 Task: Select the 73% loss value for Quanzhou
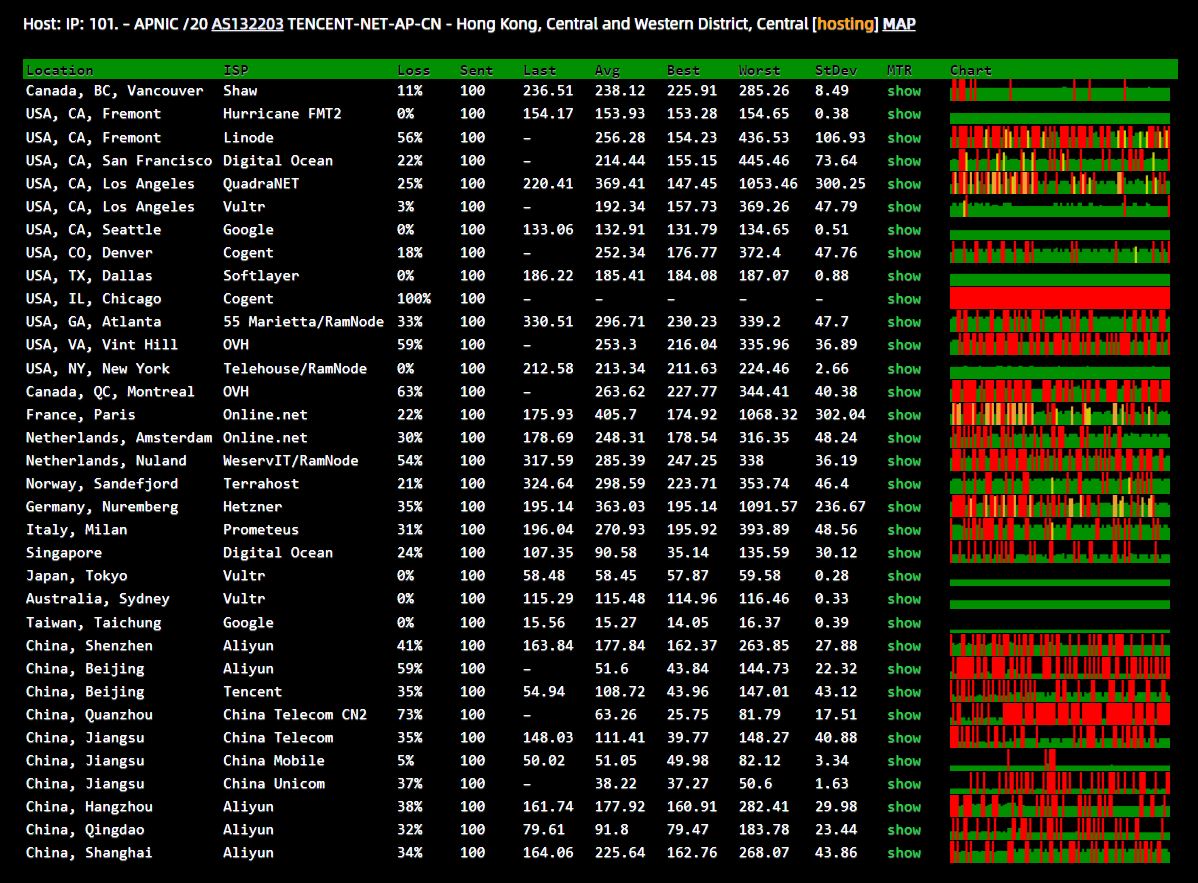click(410, 714)
